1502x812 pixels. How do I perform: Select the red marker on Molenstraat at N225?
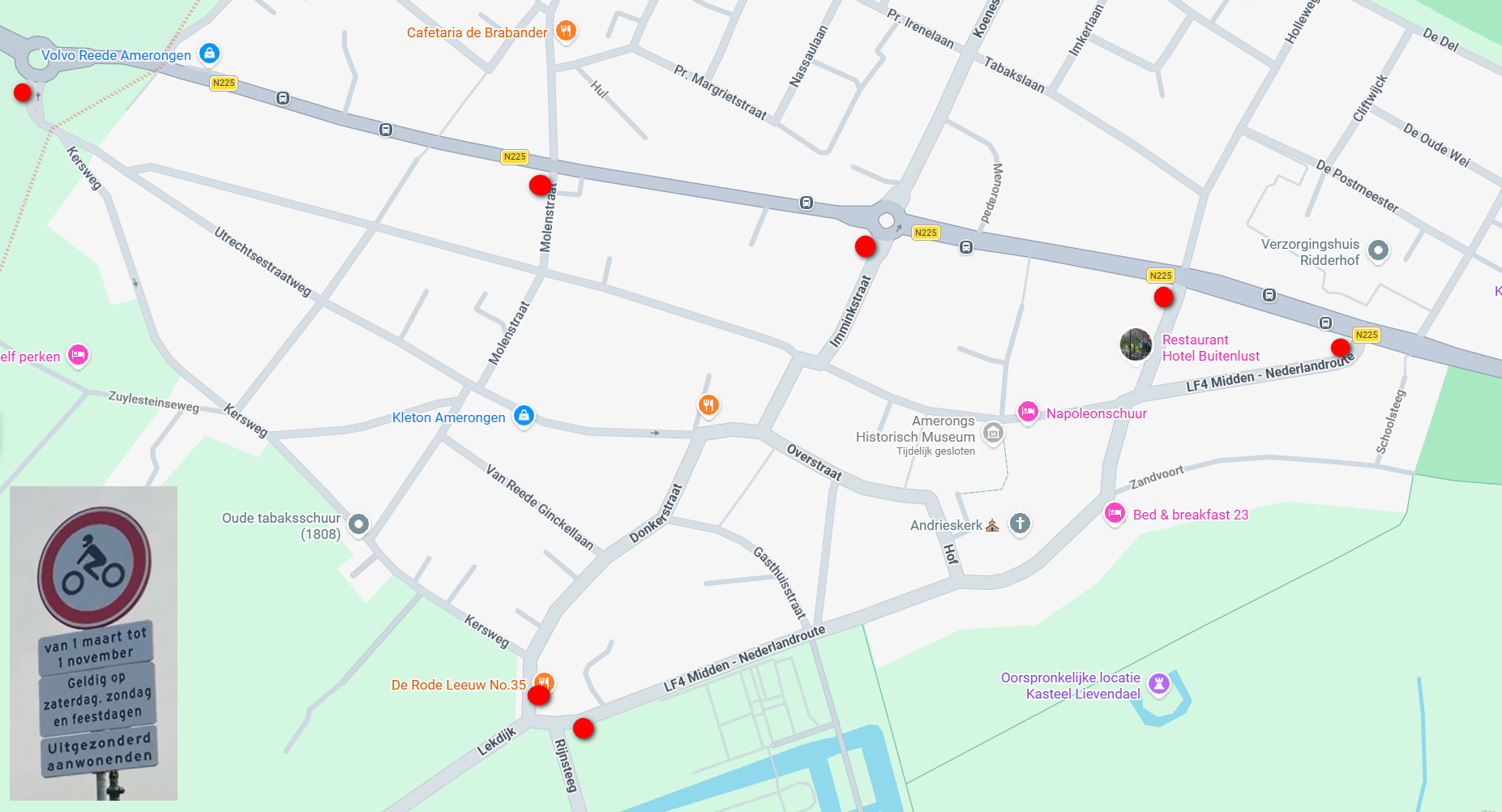click(x=540, y=186)
